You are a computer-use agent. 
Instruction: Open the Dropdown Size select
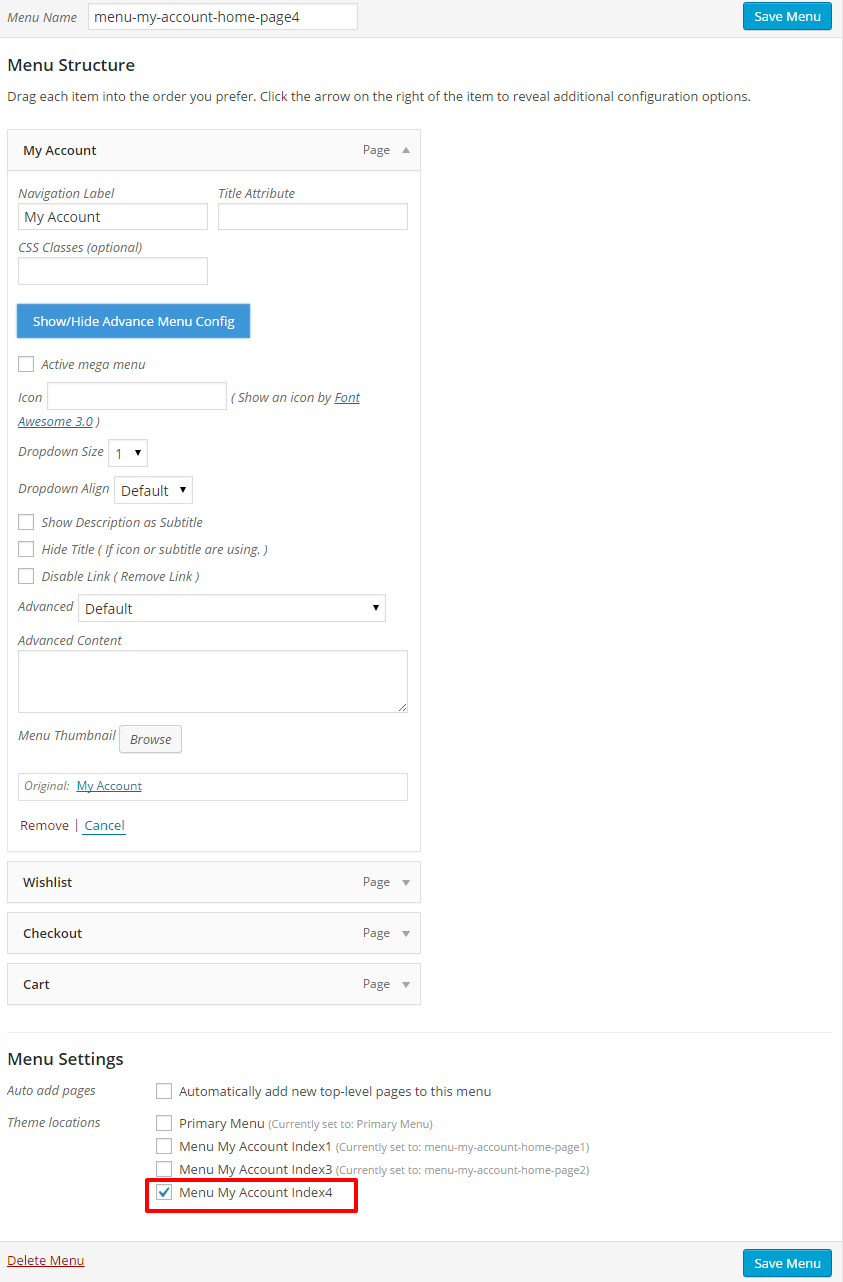pos(128,453)
